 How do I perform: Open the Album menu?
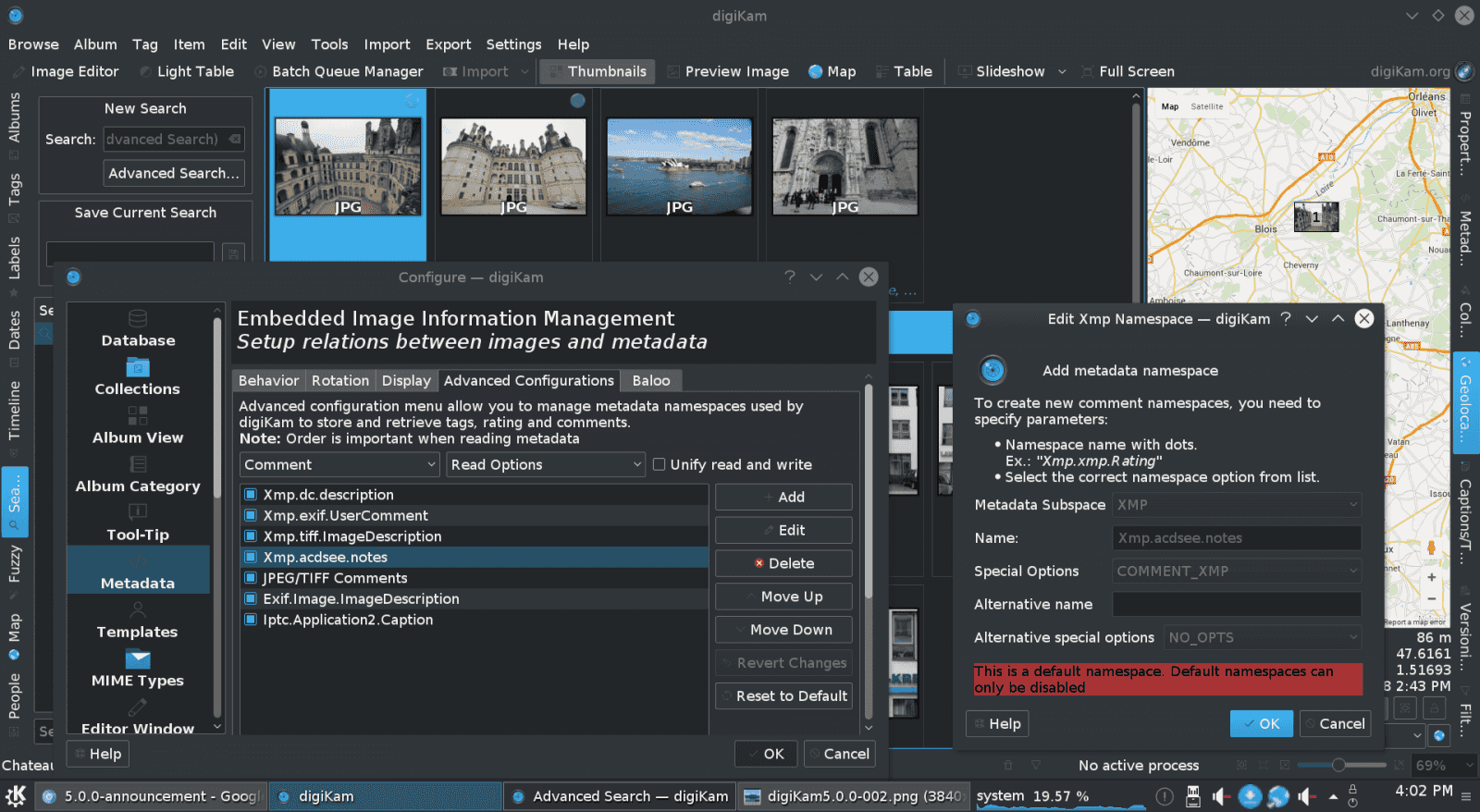point(95,44)
